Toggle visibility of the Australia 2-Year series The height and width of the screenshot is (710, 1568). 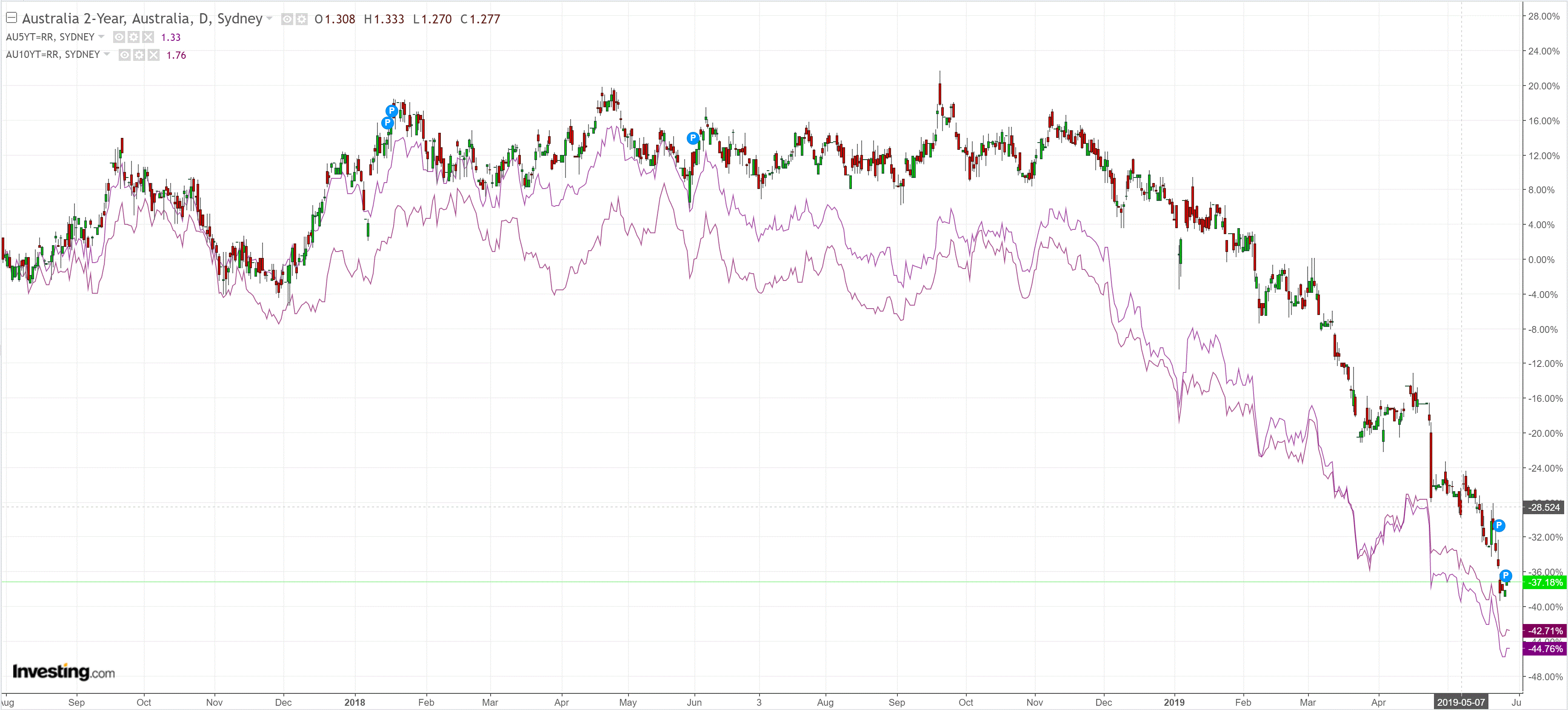[x=287, y=20]
